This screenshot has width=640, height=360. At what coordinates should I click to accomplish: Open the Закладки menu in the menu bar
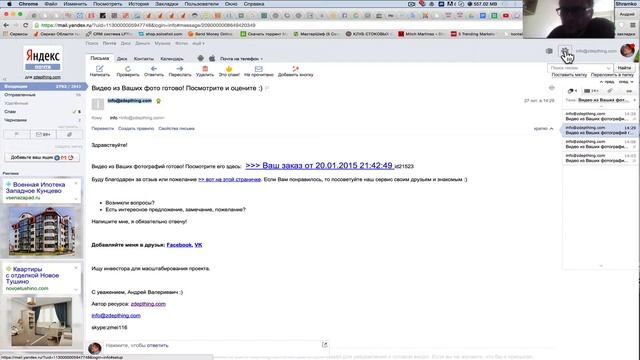coord(167,4)
